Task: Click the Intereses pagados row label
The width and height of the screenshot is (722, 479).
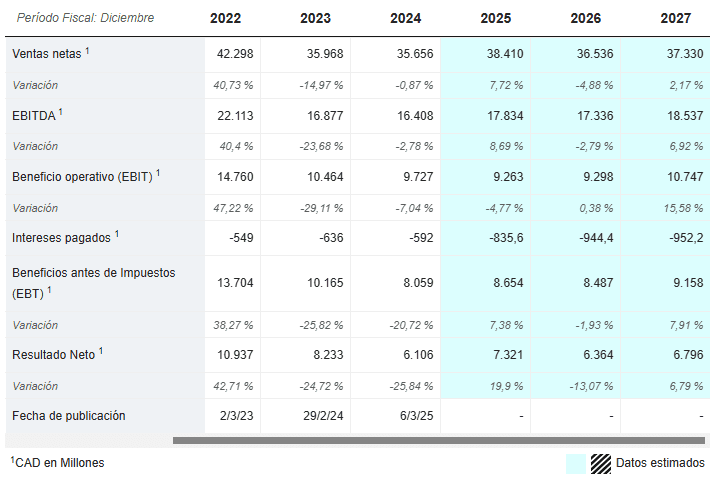Action: click(63, 238)
